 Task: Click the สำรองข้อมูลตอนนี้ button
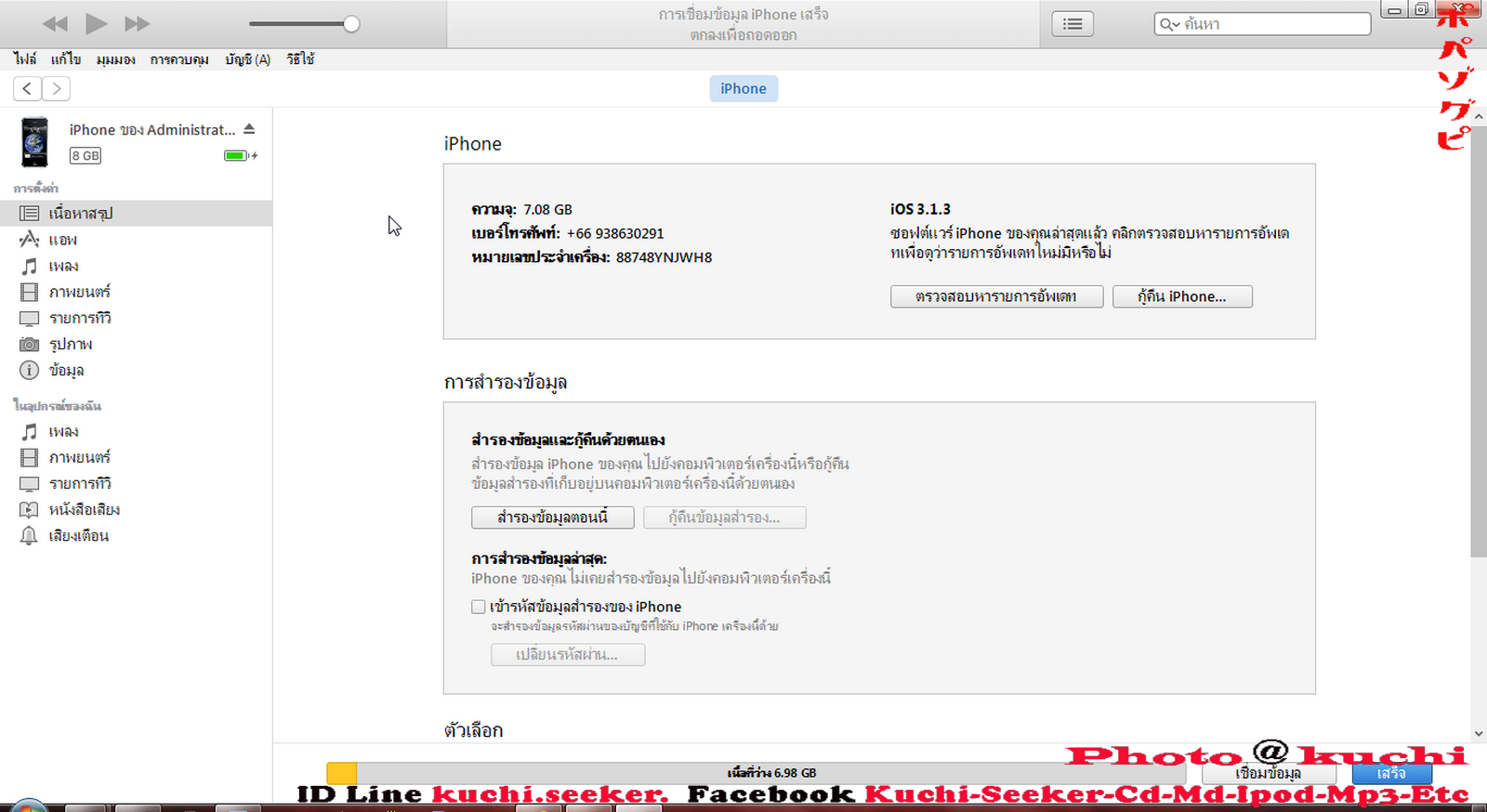pos(553,517)
